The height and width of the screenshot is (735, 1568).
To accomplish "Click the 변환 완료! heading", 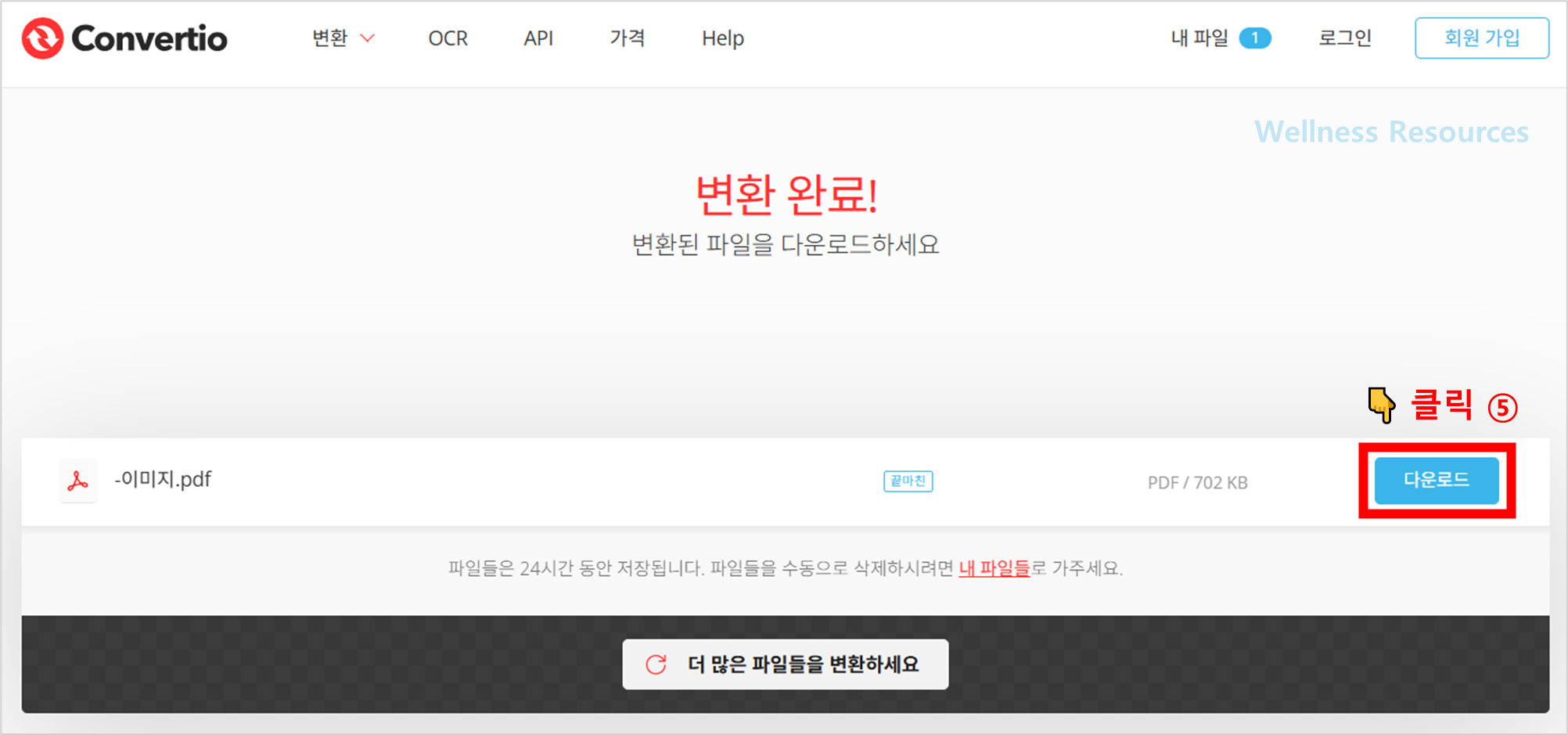I will pyautogui.click(x=786, y=194).
